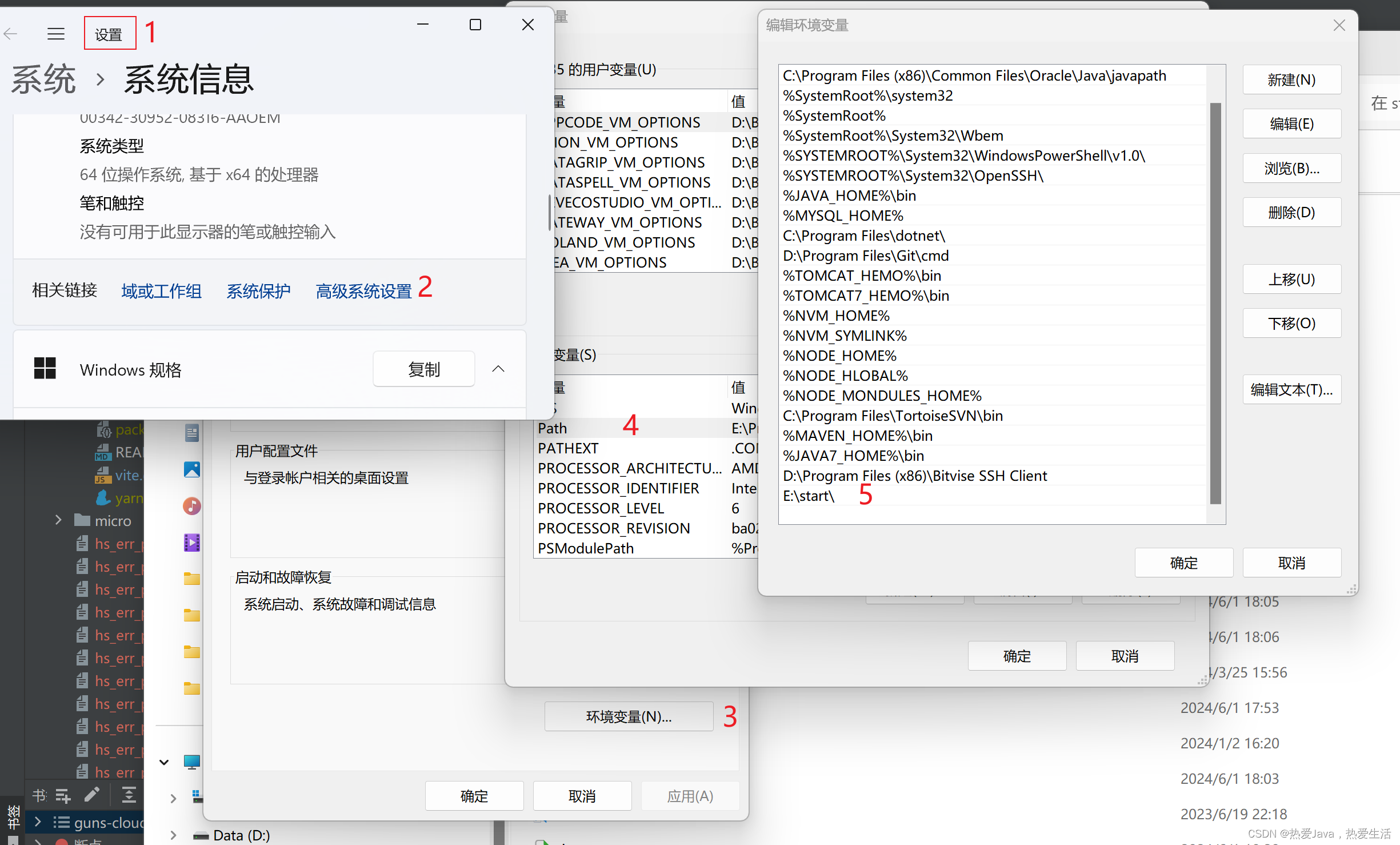Image resolution: width=1400 pixels, height=845 pixels.
Task: Click the 下移(O) button
Action: (1291, 323)
